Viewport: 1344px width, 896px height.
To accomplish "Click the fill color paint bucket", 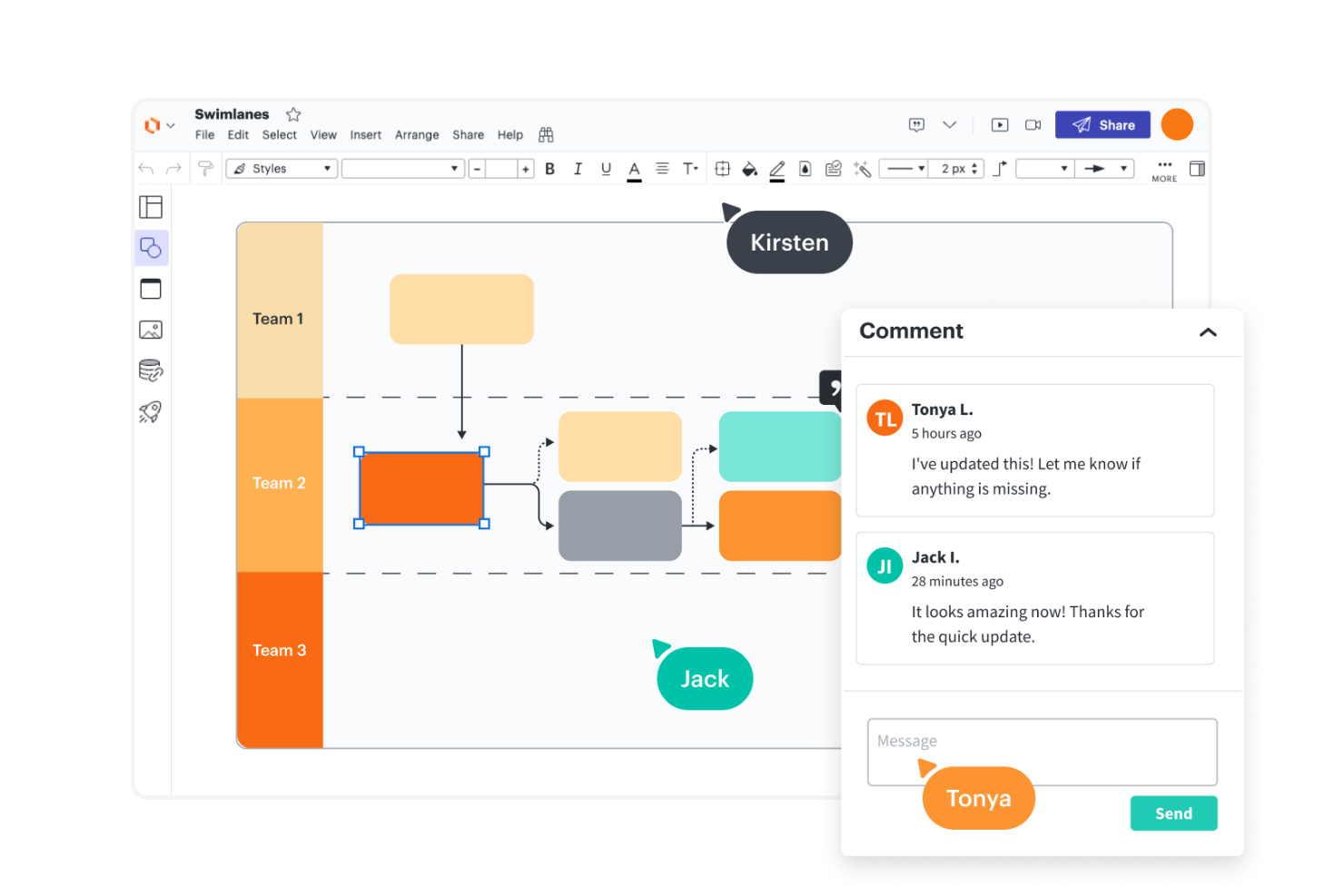I will click(749, 169).
